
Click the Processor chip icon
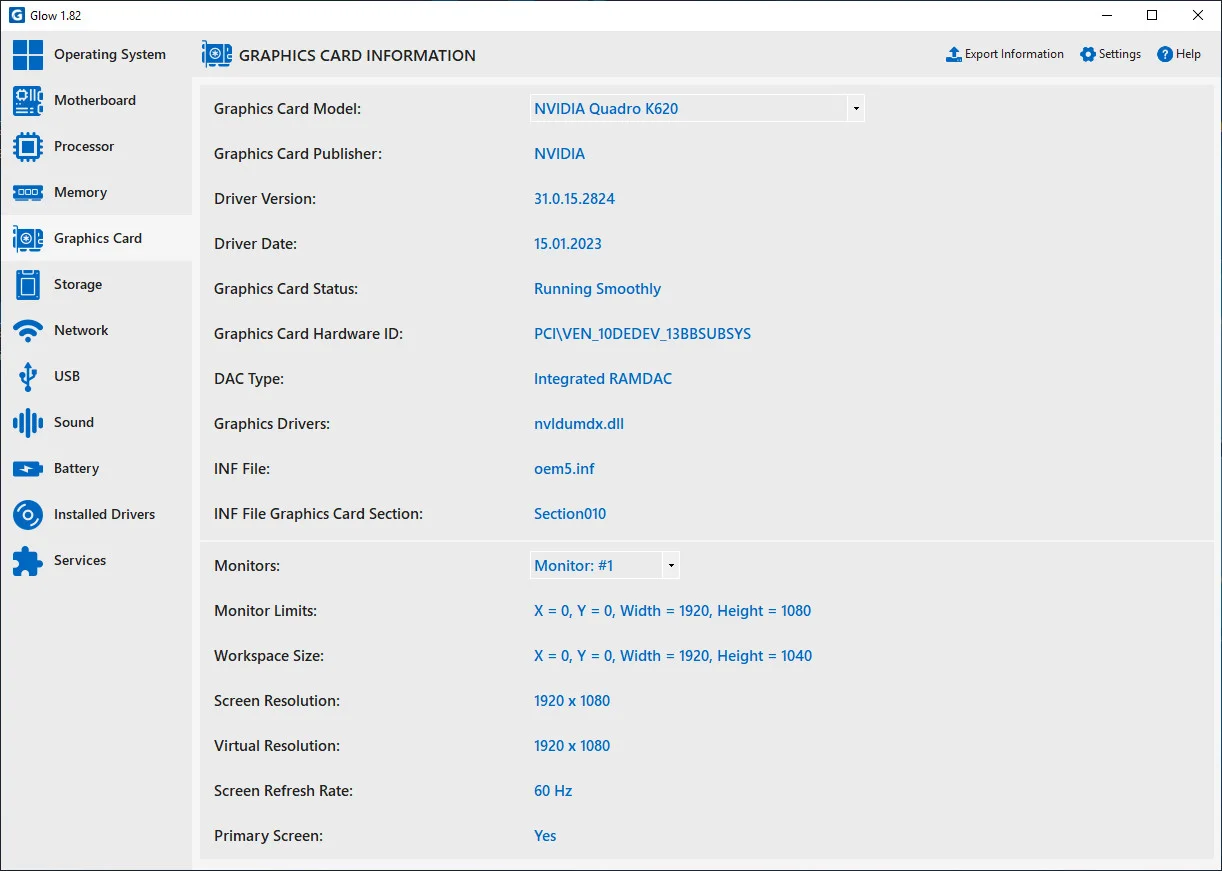[28, 147]
